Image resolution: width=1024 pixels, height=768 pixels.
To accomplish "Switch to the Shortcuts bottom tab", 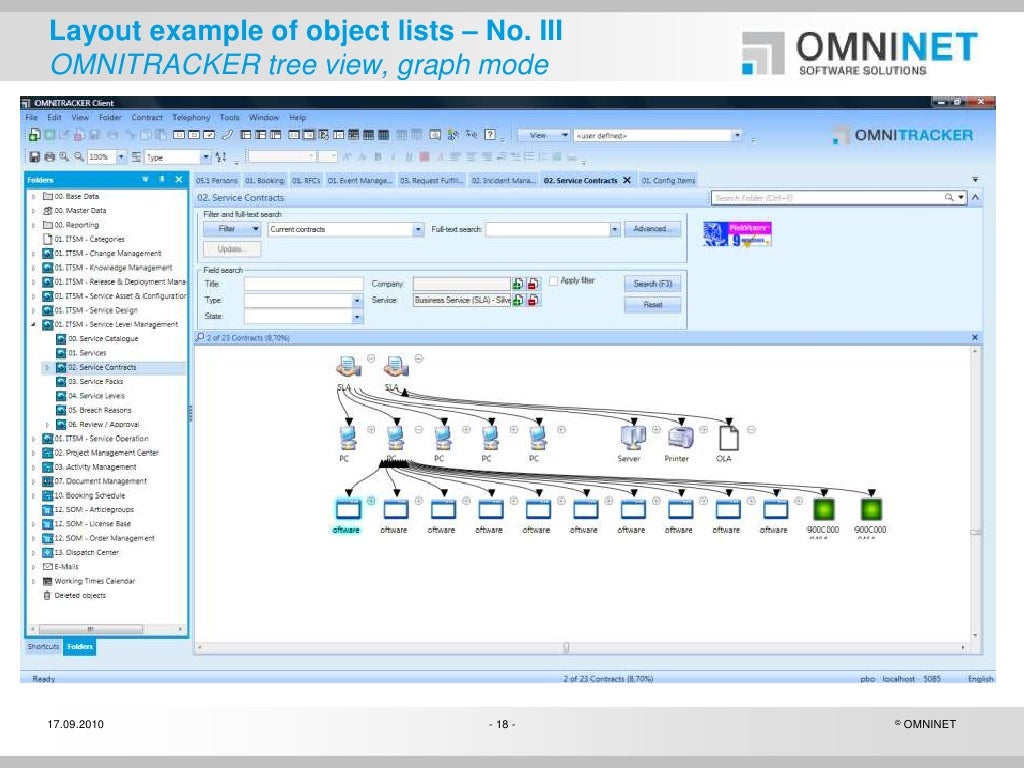I will point(43,647).
